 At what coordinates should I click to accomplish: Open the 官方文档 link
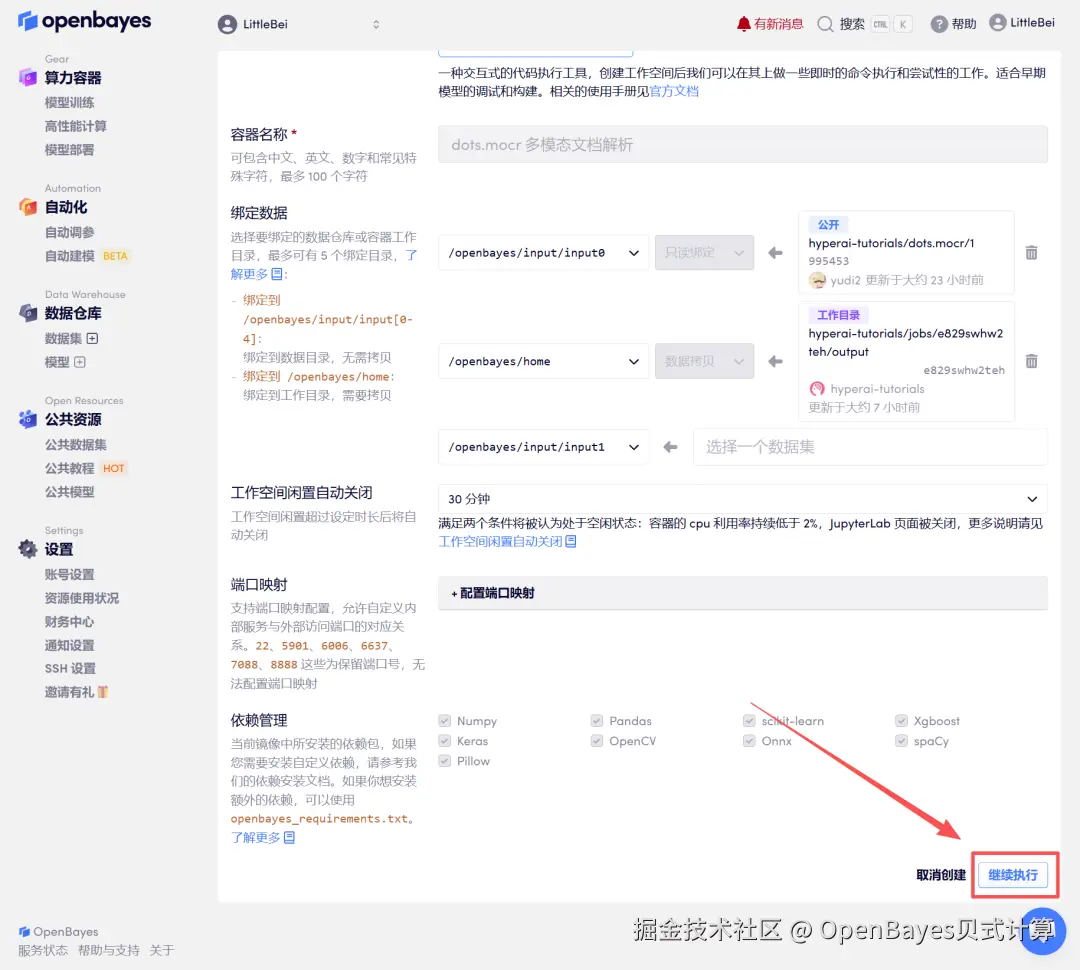tap(674, 91)
